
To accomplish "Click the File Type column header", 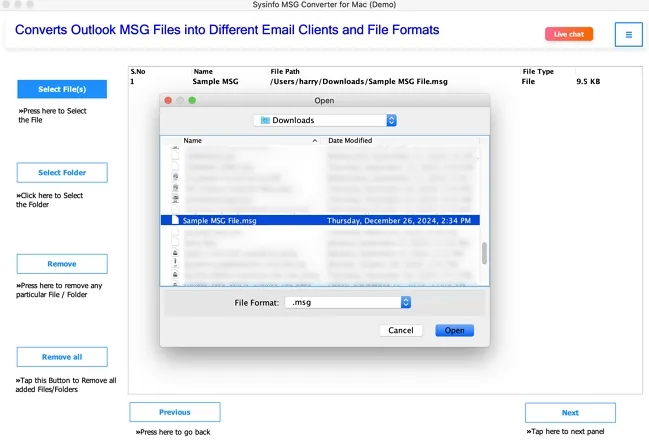I will [x=538, y=71].
